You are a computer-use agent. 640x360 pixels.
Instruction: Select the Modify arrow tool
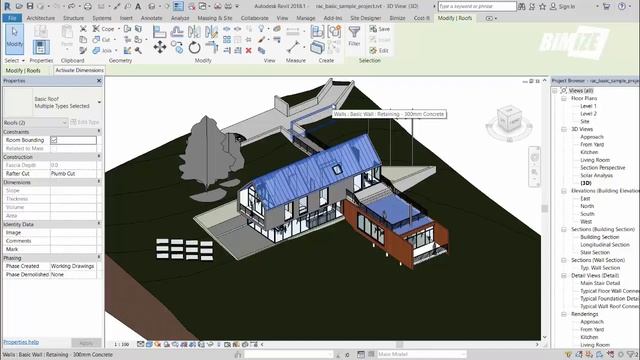(x=14, y=39)
